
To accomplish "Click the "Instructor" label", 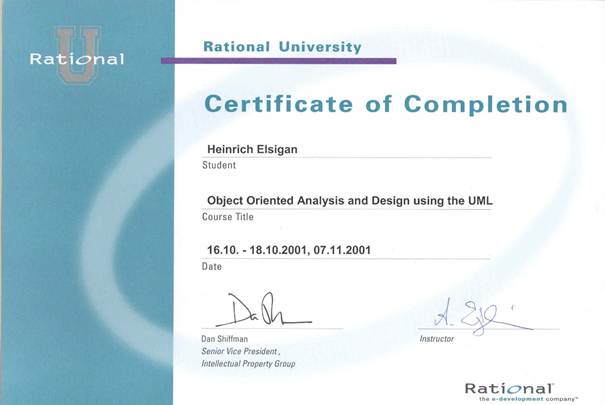I will (x=437, y=339).
